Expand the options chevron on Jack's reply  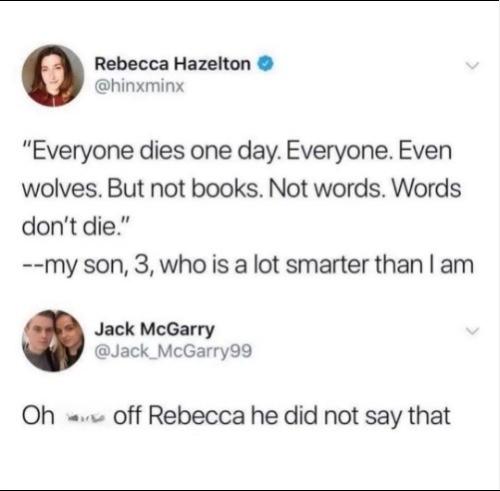pos(472,331)
